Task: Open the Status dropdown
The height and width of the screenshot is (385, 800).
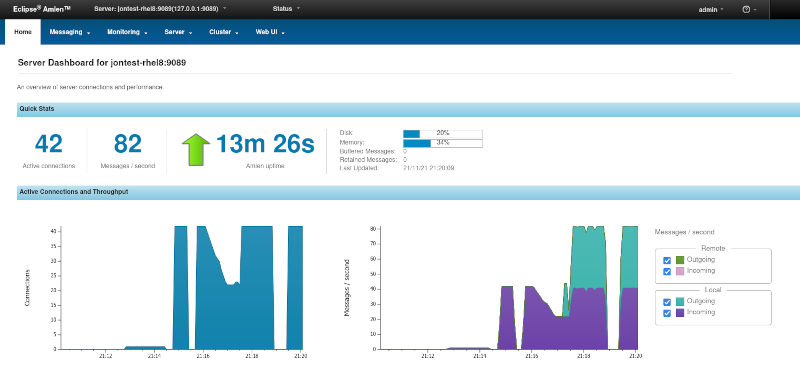Action: [x=286, y=9]
